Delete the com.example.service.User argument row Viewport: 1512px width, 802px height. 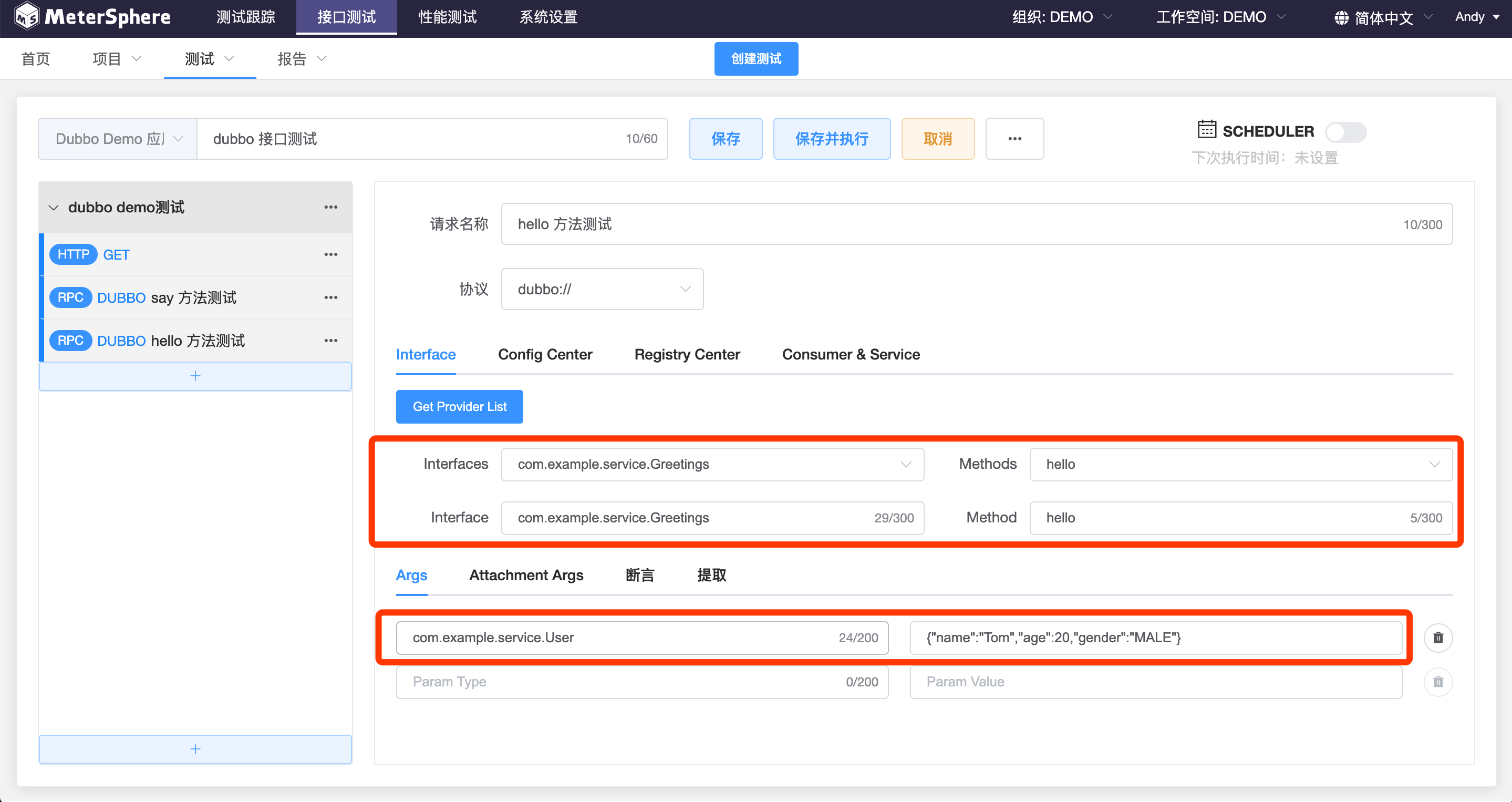(1437, 638)
